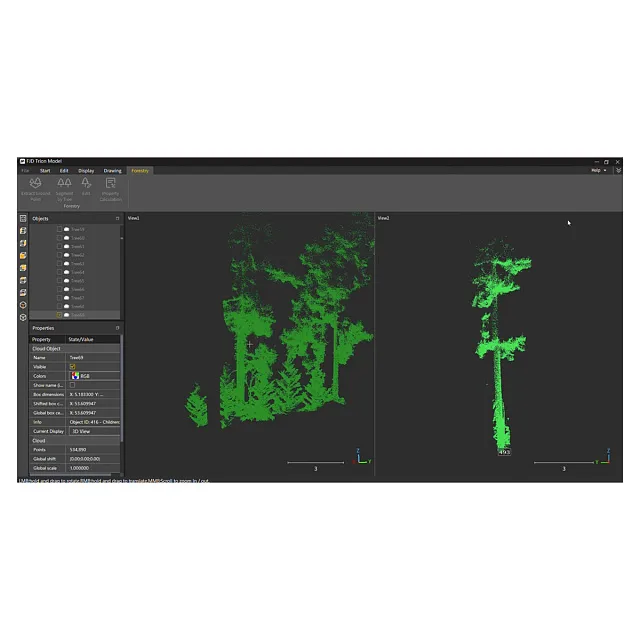Collapse the ribbon with the chevron arrow
The height and width of the screenshot is (640, 640).
click(618, 170)
